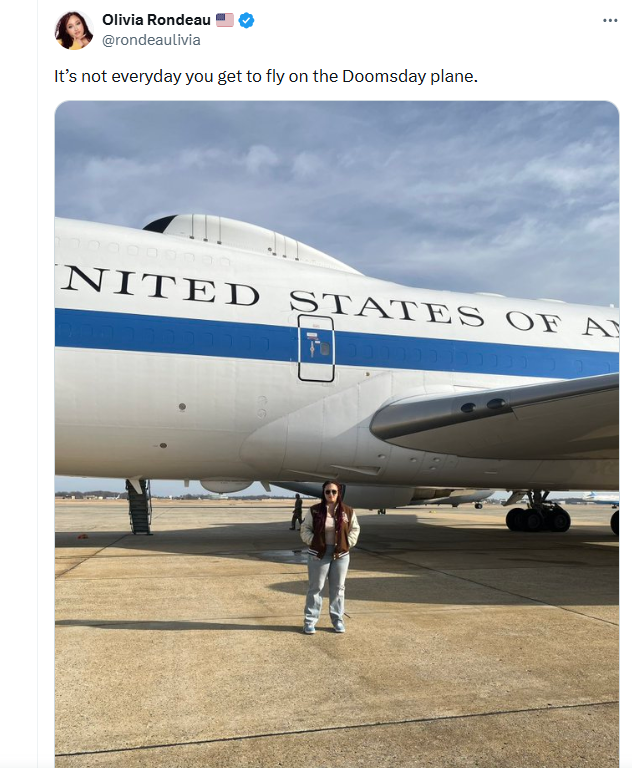The height and width of the screenshot is (768, 632).
Task: Click the landing gear wheels in the photo
Action: click(537, 518)
